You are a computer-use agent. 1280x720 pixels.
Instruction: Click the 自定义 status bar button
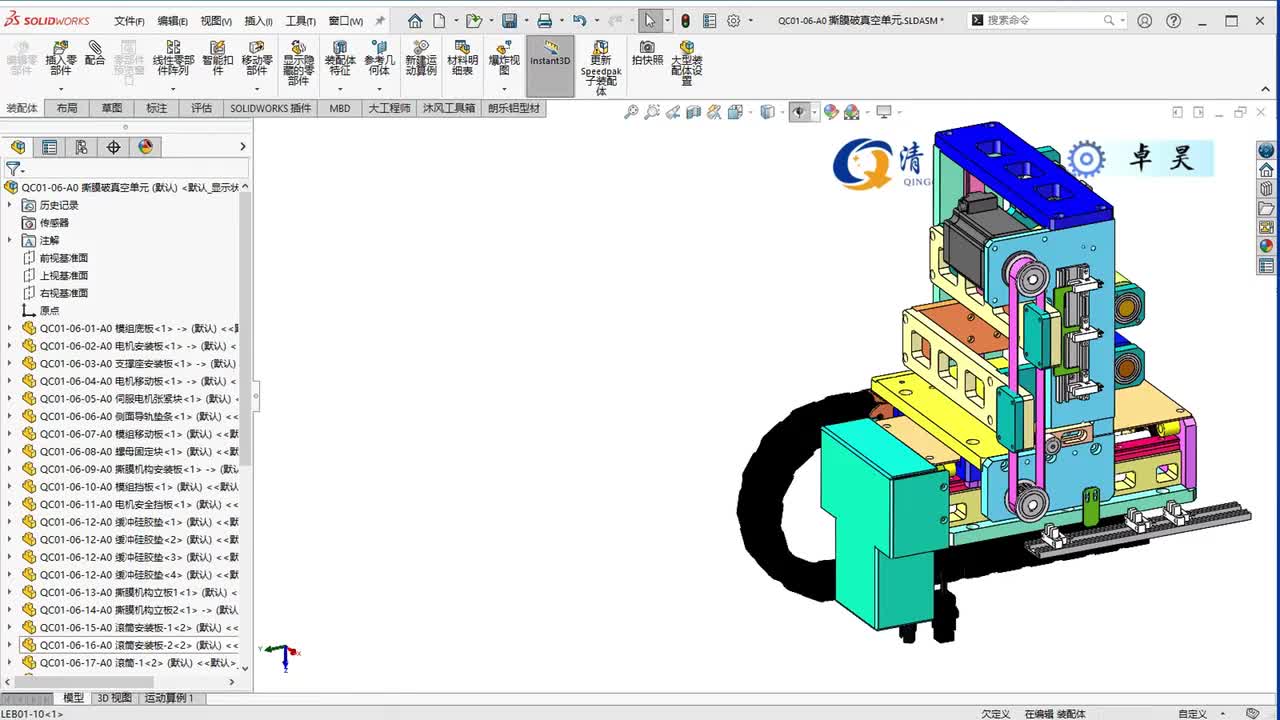tap(1192, 714)
